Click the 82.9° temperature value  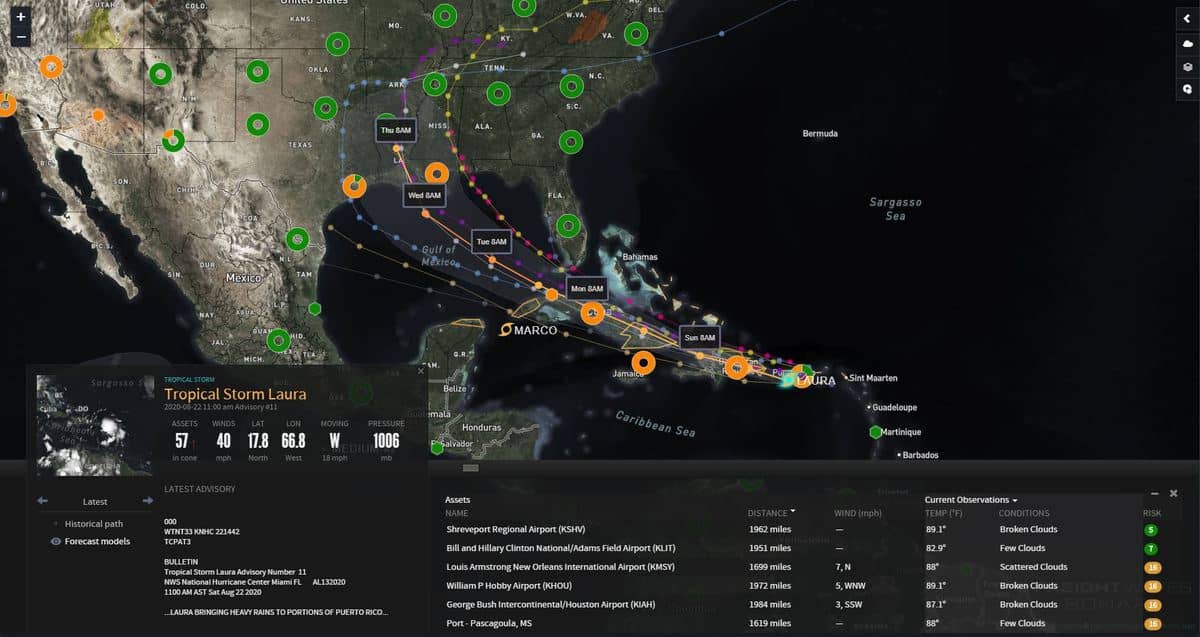pyautogui.click(x=936, y=548)
